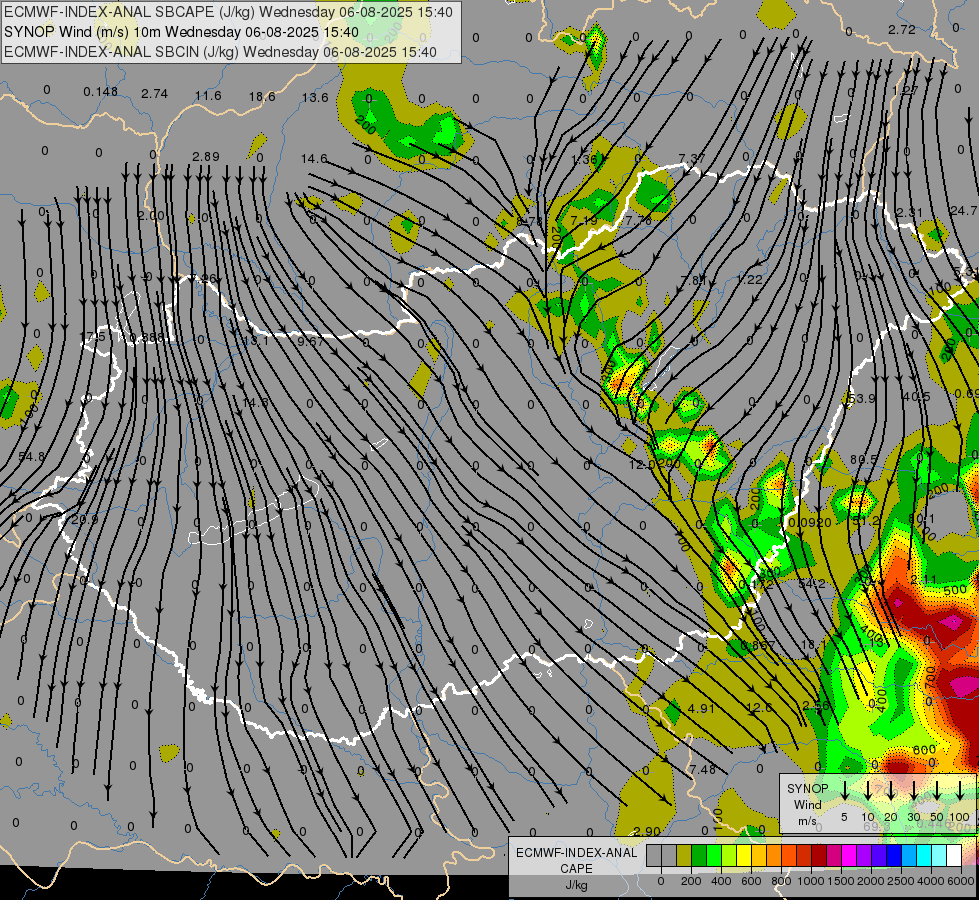Viewport: 979px width, 900px height.
Task: Click the 30 speed label in wind legend
Action: coord(913,817)
